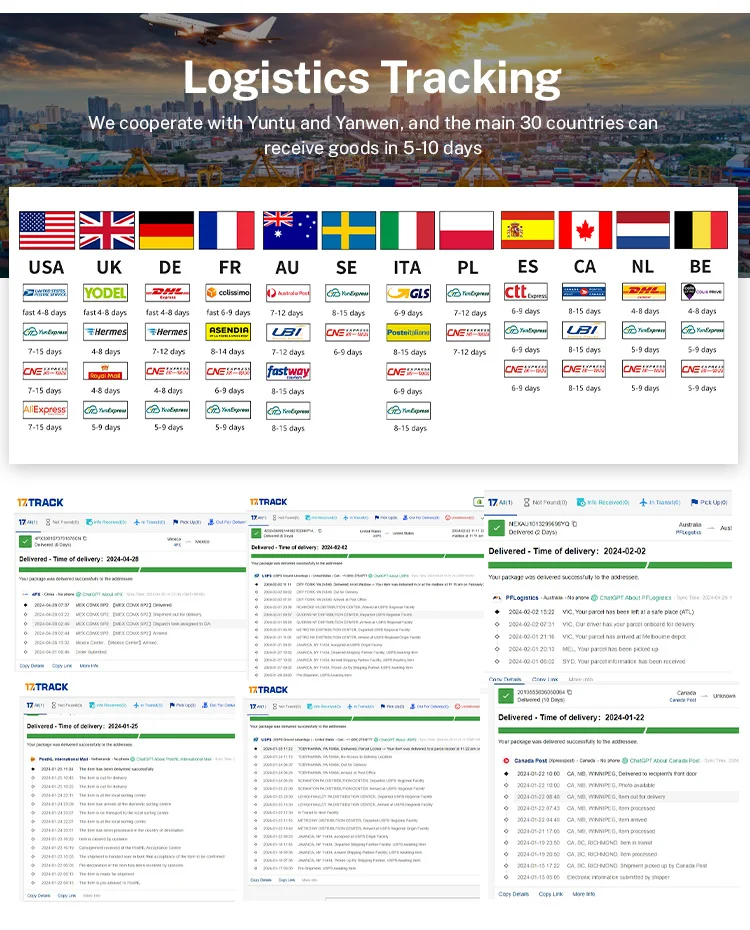Click Copy Link in Canada Post panel
Viewport: 750px width, 930px height.
click(x=551, y=894)
